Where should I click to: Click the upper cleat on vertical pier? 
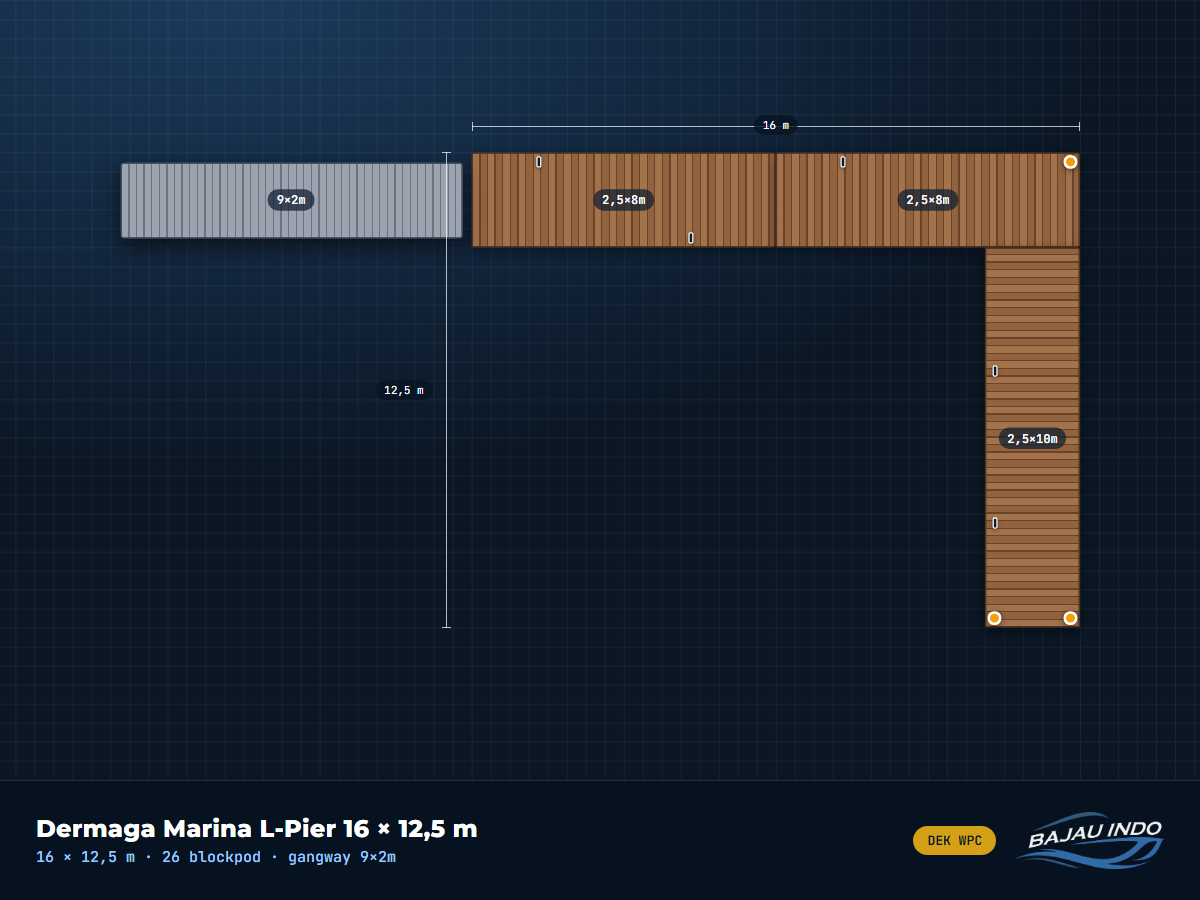tap(994, 371)
